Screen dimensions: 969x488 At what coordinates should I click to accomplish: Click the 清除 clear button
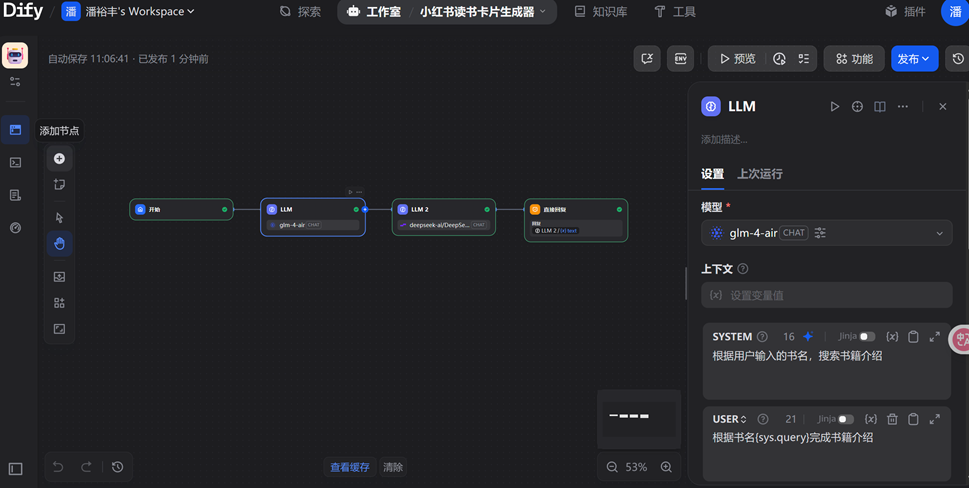pos(393,467)
